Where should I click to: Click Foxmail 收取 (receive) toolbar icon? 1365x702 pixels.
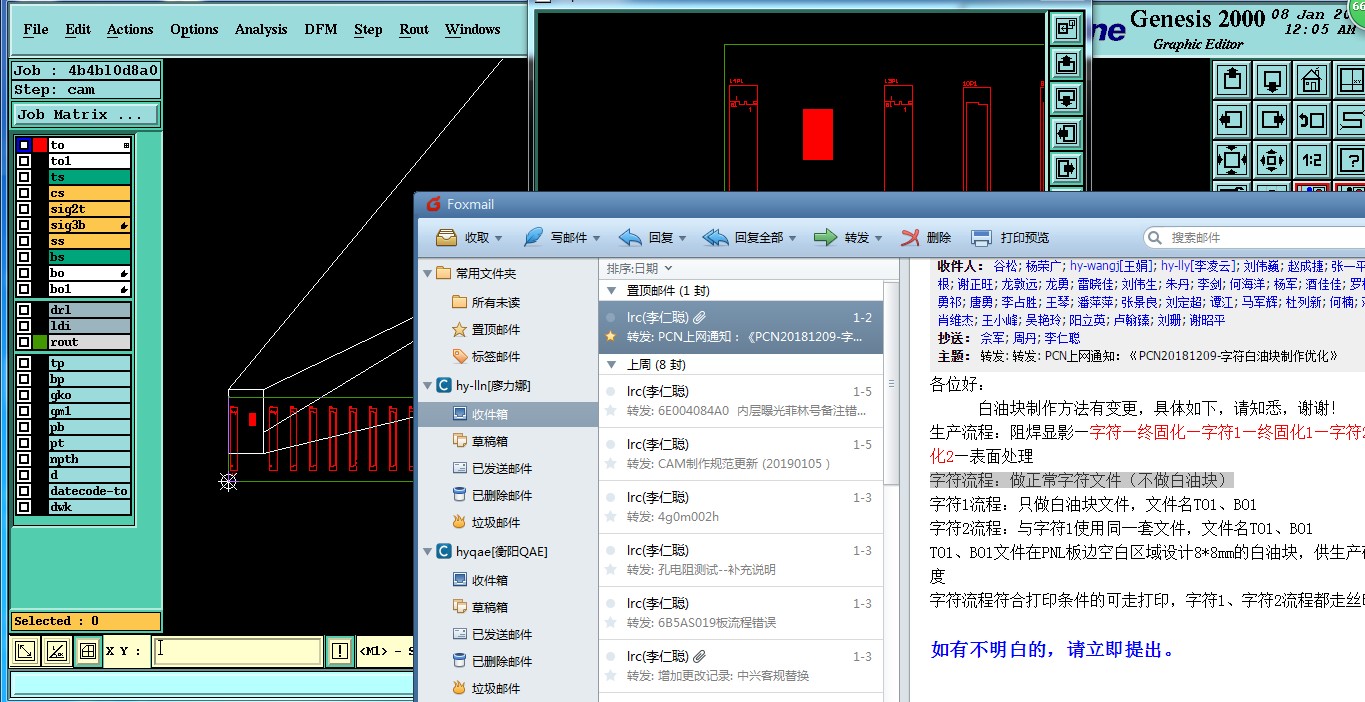447,238
